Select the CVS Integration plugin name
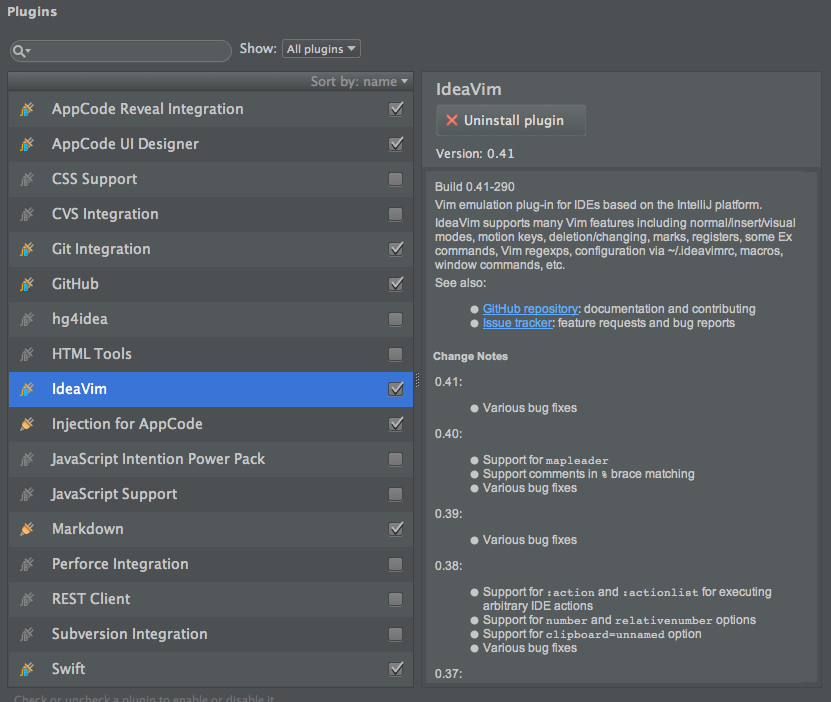The width and height of the screenshot is (831, 702). (x=105, y=214)
